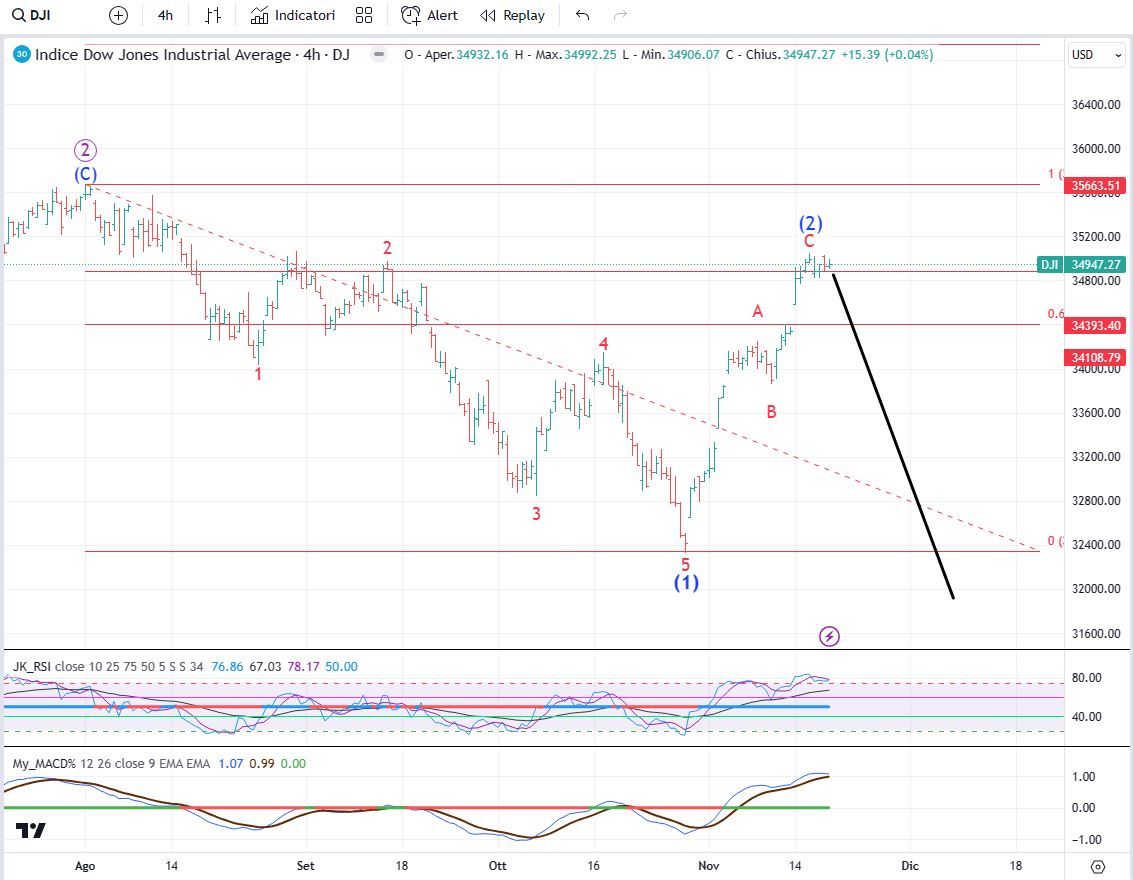1133x880 pixels.
Task: Open the 4h timeframe selector
Action: [x=165, y=15]
